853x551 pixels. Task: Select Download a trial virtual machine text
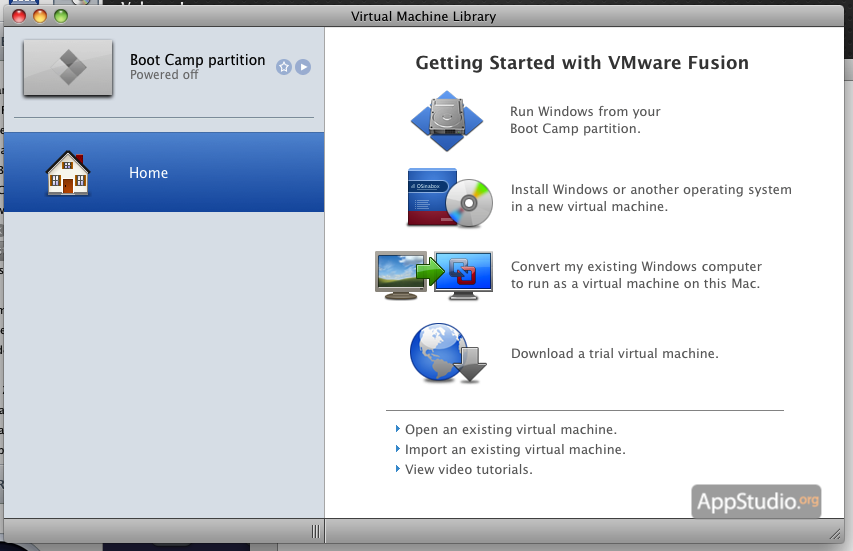614,353
